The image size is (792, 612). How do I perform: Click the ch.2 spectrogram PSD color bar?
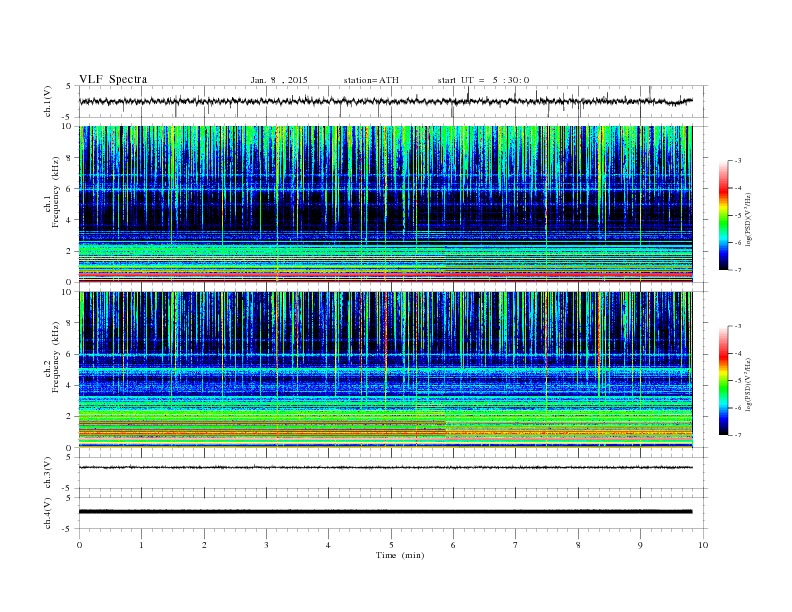pos(723,380)
